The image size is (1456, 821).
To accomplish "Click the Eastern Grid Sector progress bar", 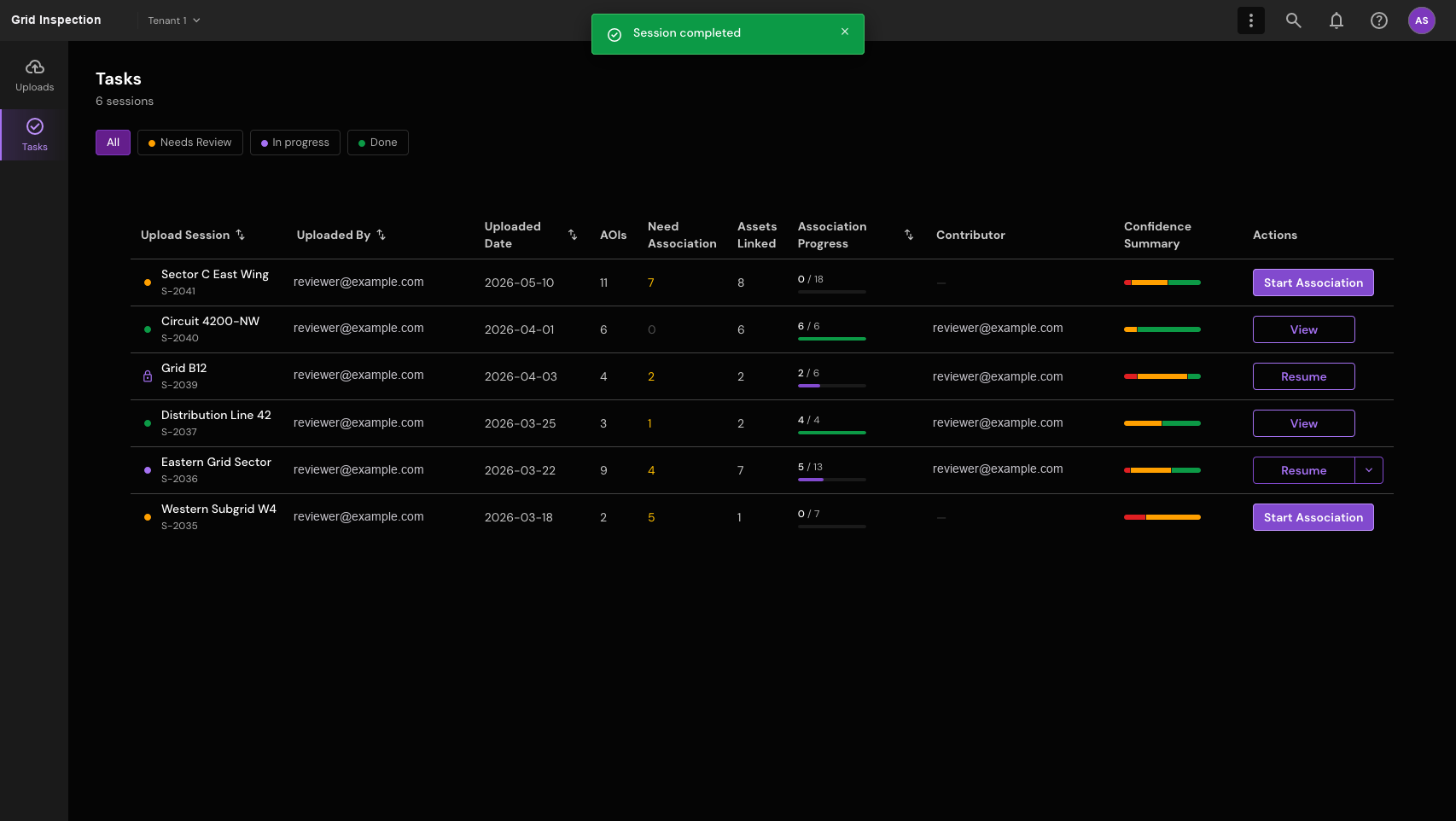I will click(x=832, y=480).
